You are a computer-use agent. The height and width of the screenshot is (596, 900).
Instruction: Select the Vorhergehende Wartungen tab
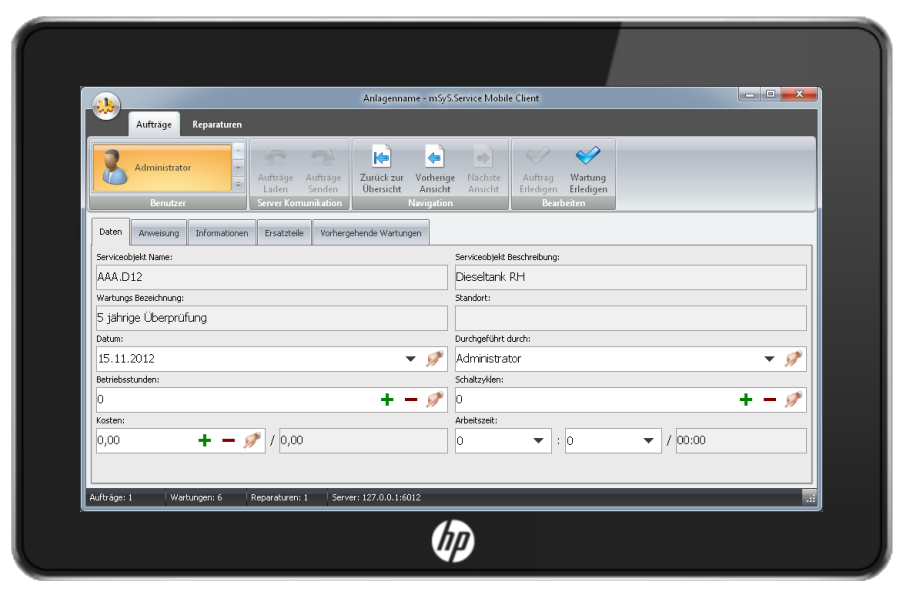(370, 233)
